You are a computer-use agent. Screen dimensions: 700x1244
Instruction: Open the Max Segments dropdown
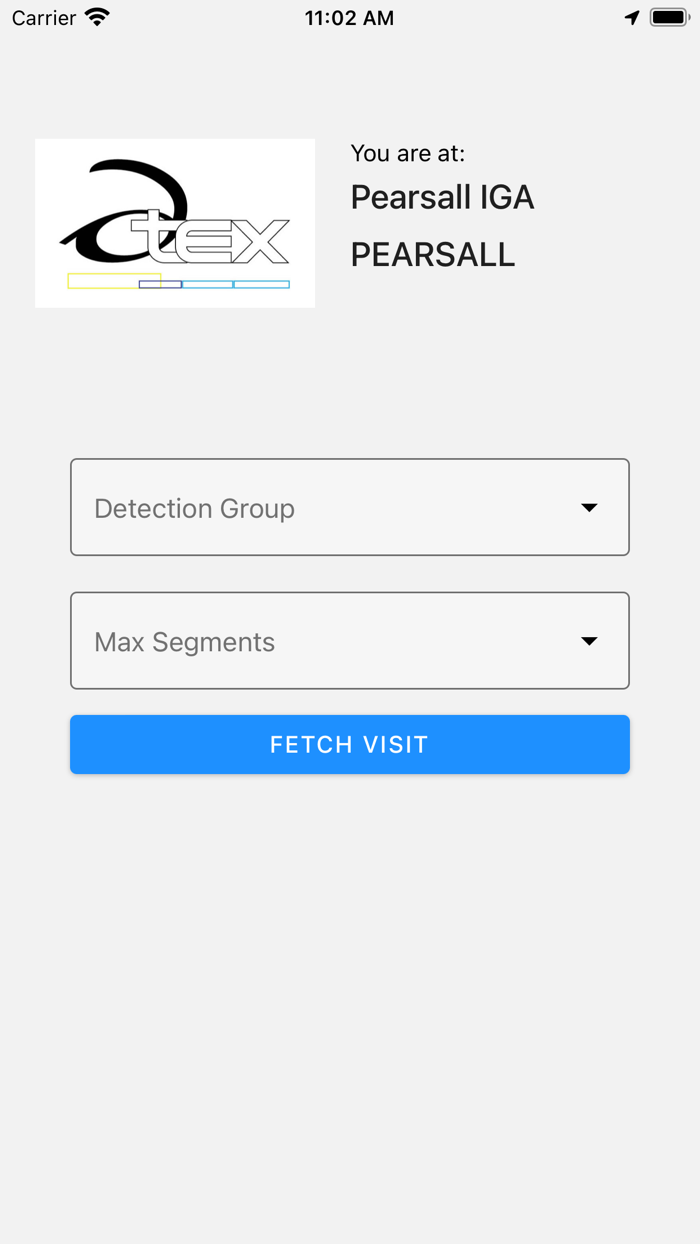[x=349, y=641]
